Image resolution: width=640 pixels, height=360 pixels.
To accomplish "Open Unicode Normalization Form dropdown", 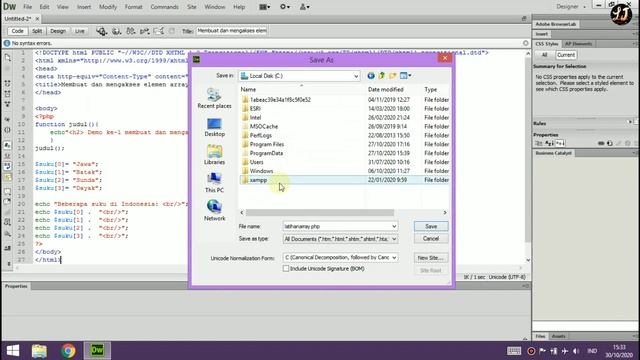I will point(340,258).
